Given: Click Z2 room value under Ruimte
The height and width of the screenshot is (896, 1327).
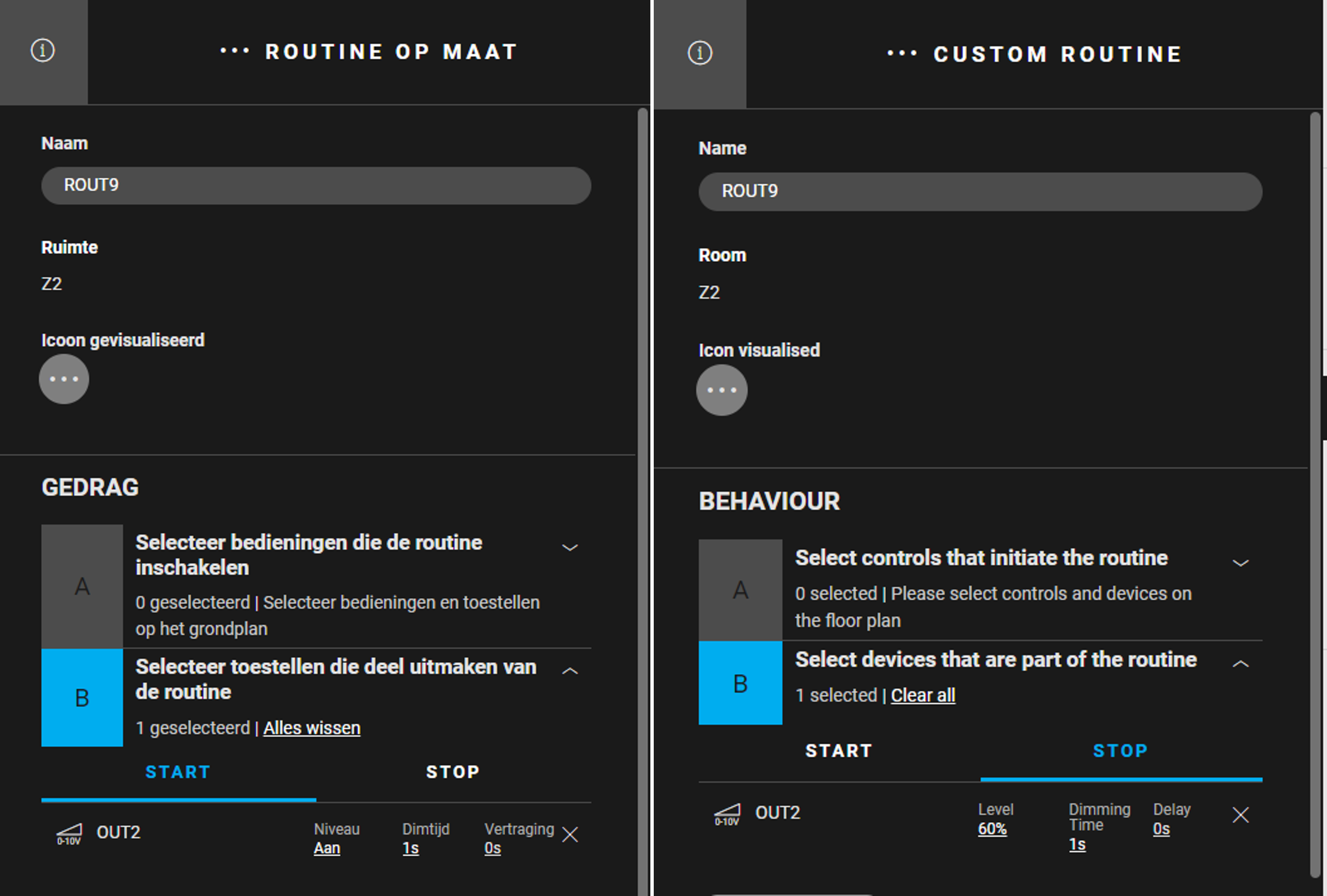Looking at the screenshot, I should coord(51,284).
